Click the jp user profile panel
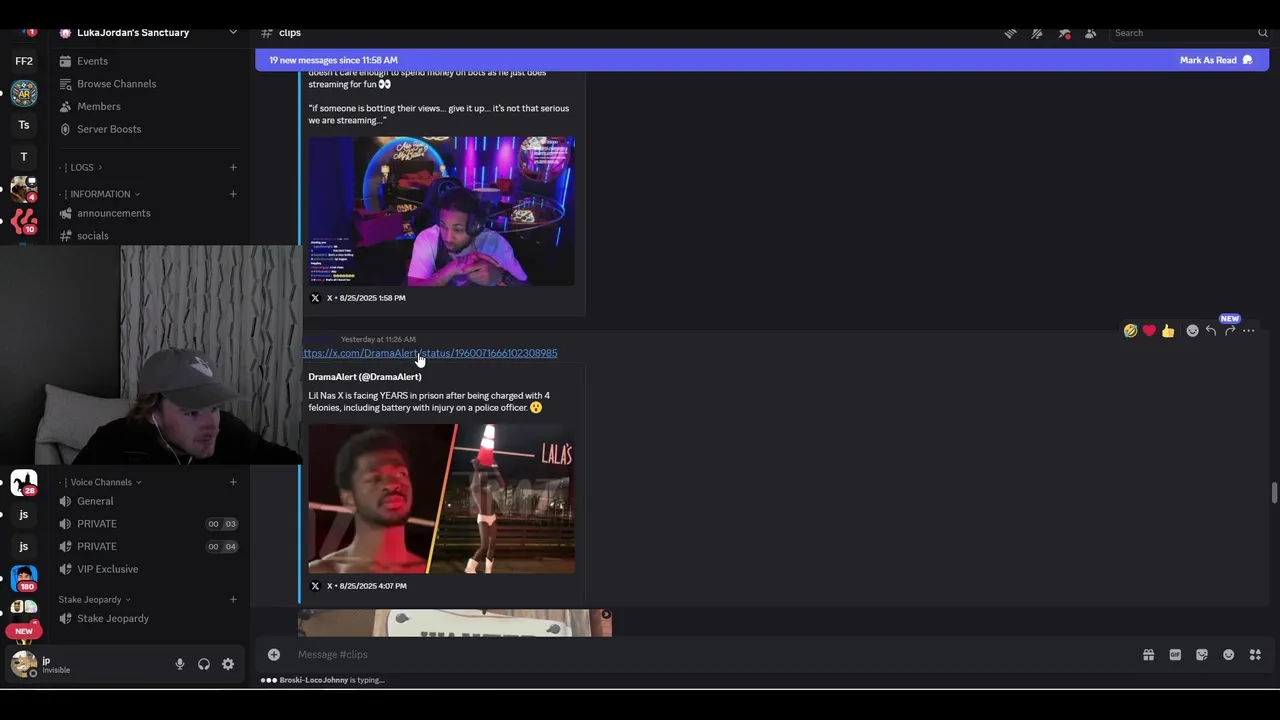The width and height of the screenshot is (1280, 720). [88, 664]
